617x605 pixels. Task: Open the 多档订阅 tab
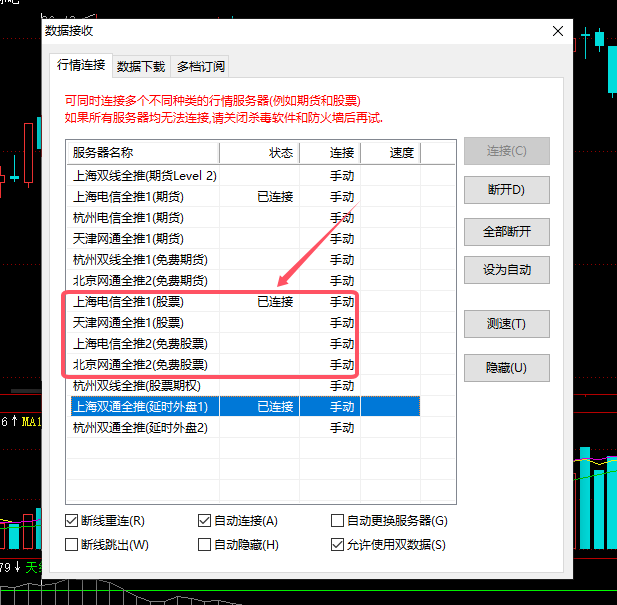tap(200, 66)
